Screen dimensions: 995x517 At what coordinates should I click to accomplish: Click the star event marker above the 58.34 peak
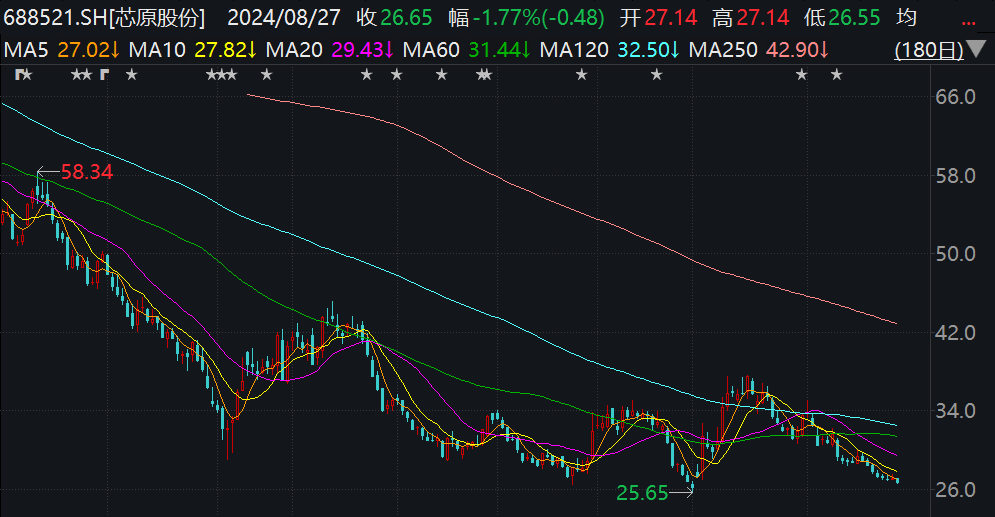27,75
